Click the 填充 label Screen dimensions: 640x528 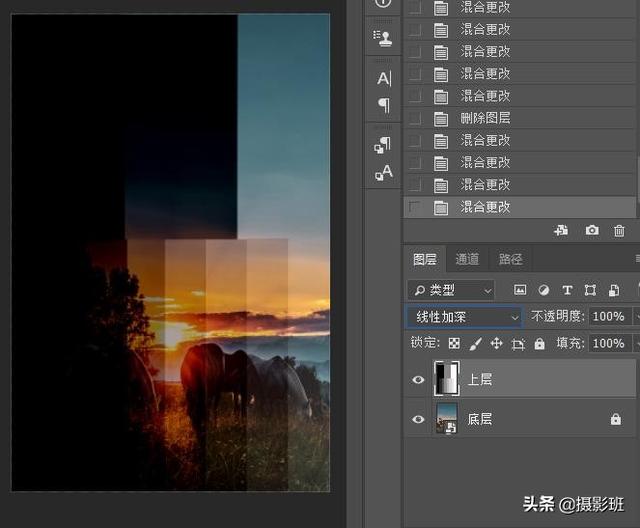click(x=571, y=343)
